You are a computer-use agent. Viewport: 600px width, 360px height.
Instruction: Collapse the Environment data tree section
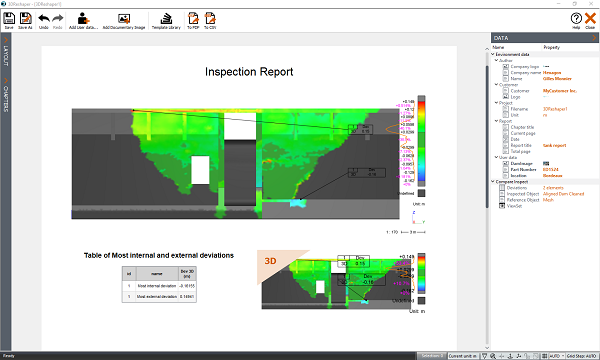coord(493,54)
